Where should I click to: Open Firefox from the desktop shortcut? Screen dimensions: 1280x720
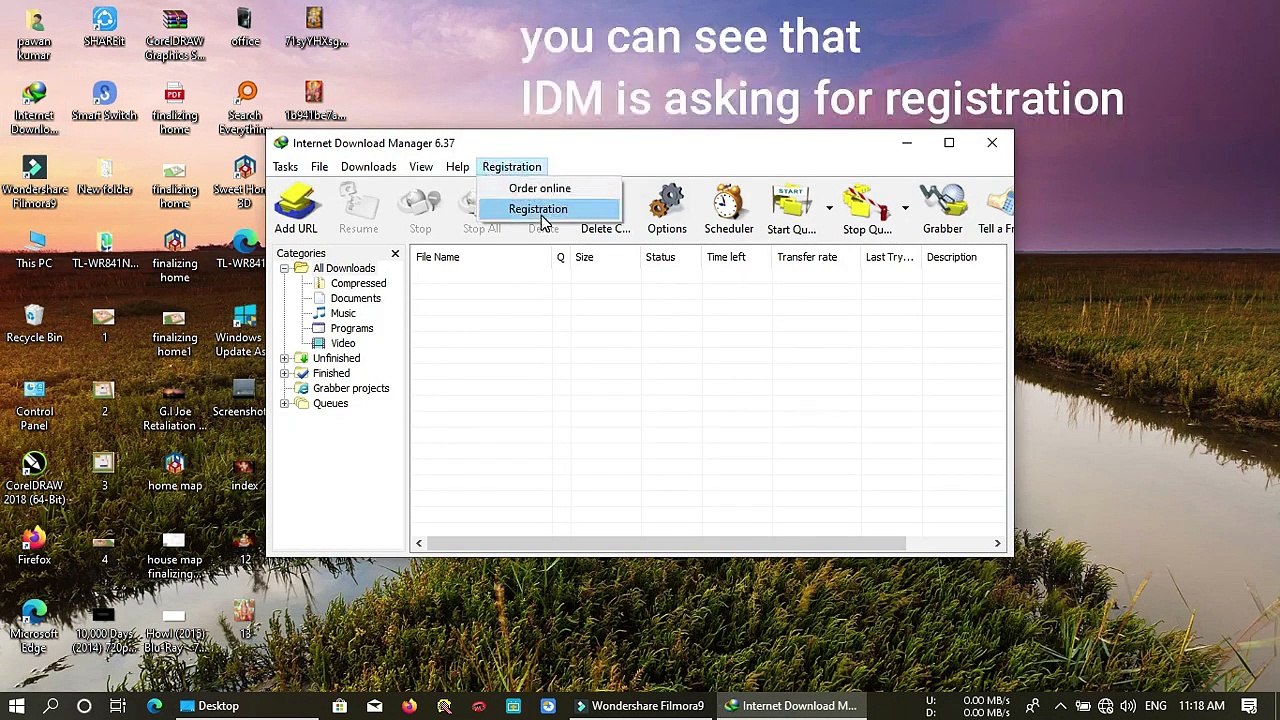34,546
